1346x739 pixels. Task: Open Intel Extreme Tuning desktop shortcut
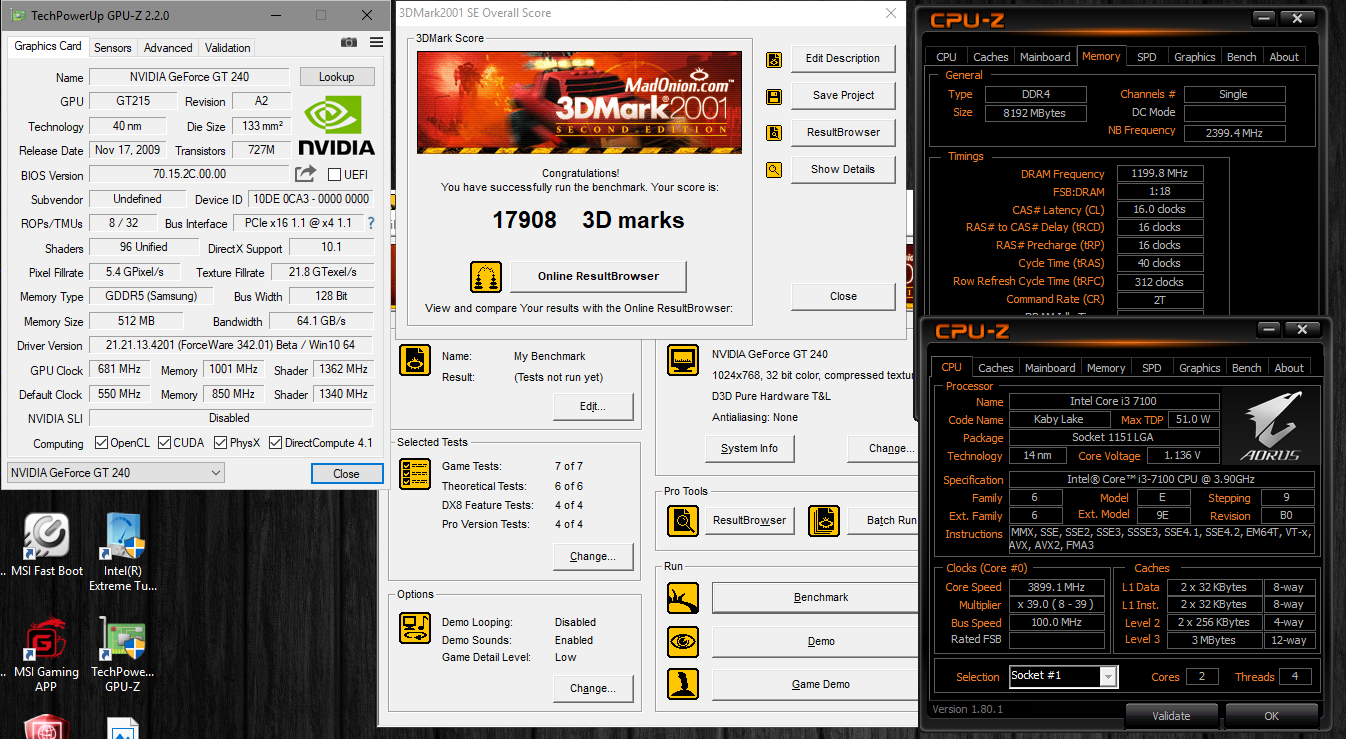[x=123, y=553]
